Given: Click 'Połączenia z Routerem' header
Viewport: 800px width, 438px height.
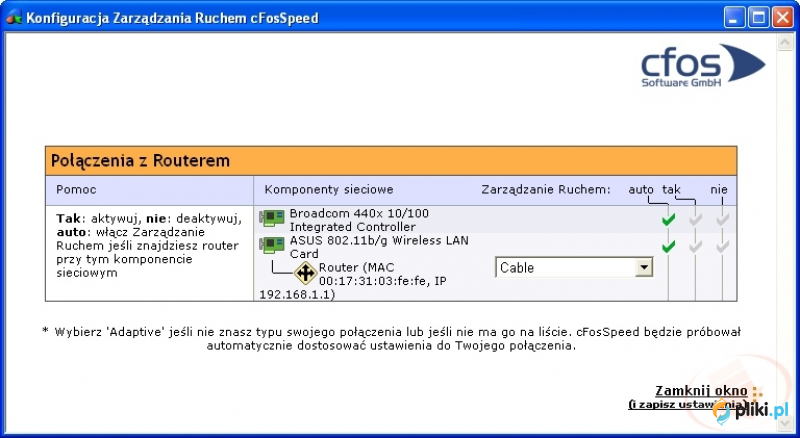Looking at the screenshot, I should [140, 161].
